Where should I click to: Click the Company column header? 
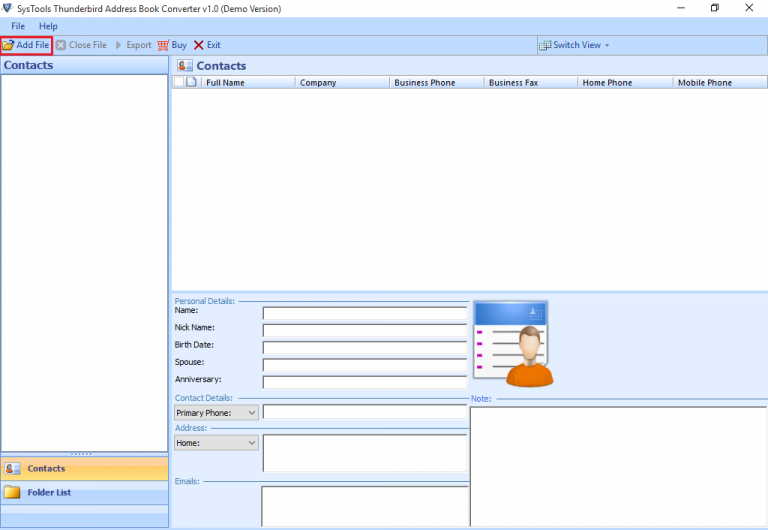point(341,83)
